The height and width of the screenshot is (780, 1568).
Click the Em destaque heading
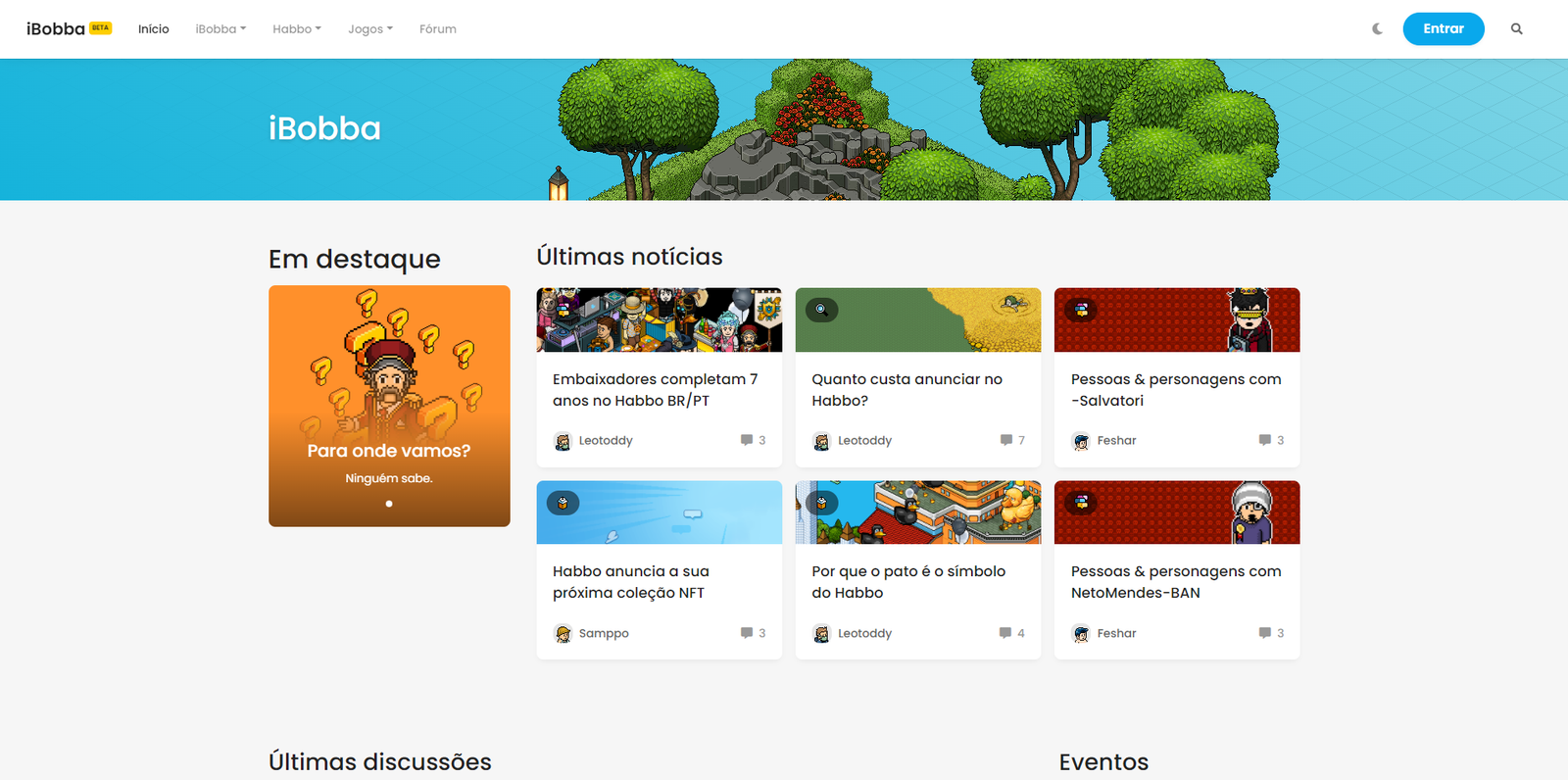point(355,259)
